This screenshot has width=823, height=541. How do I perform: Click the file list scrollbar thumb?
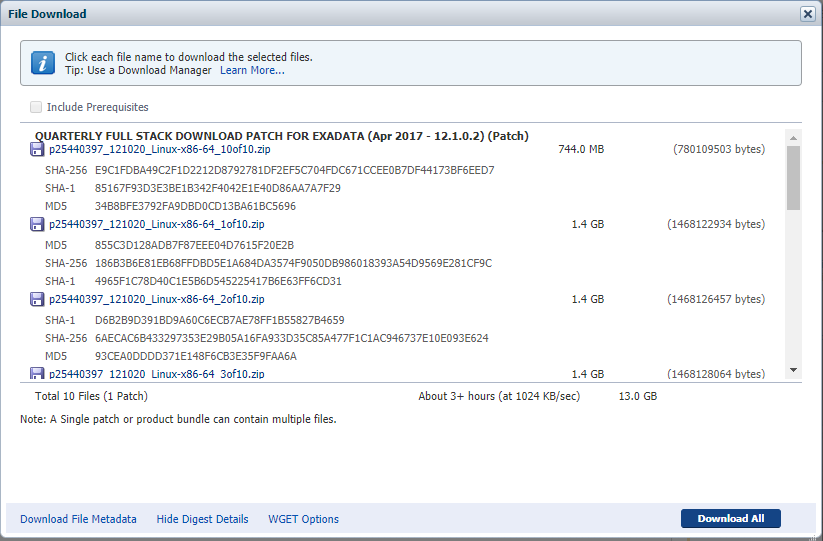[793, 177]
